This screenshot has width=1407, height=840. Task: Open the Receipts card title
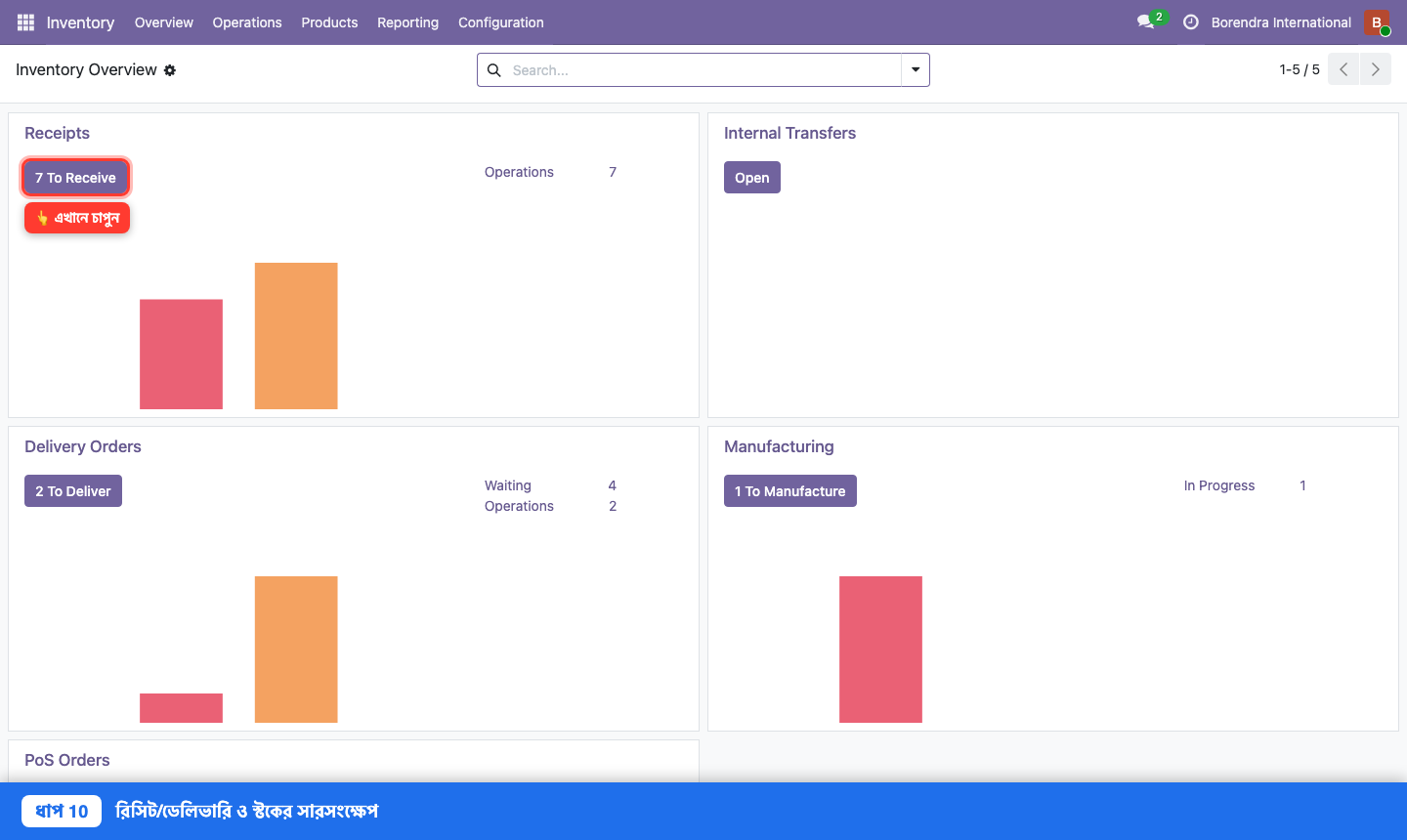click(x=57, y=133)
